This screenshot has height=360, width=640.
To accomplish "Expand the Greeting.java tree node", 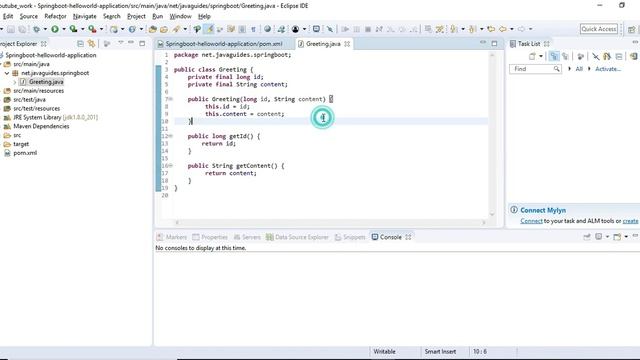I will coord(15,82).
